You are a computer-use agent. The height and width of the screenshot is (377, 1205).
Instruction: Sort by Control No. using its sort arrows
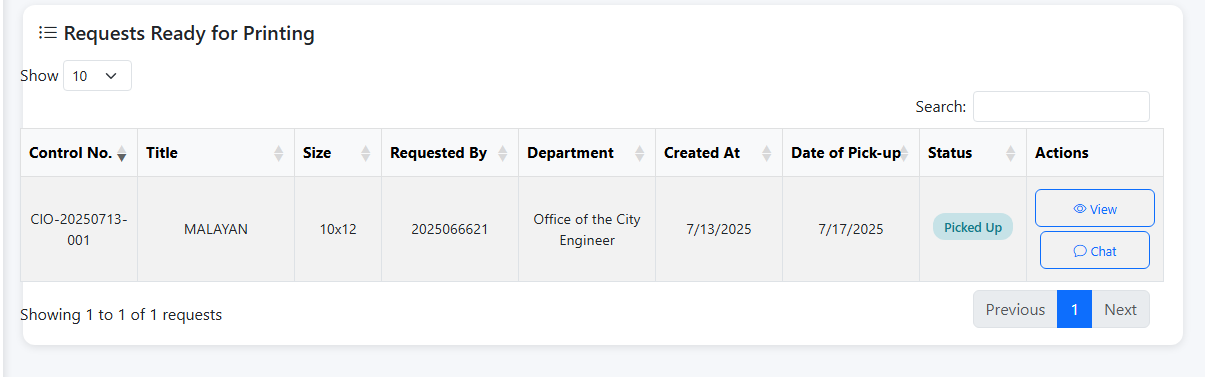click(x=122, y=153)
